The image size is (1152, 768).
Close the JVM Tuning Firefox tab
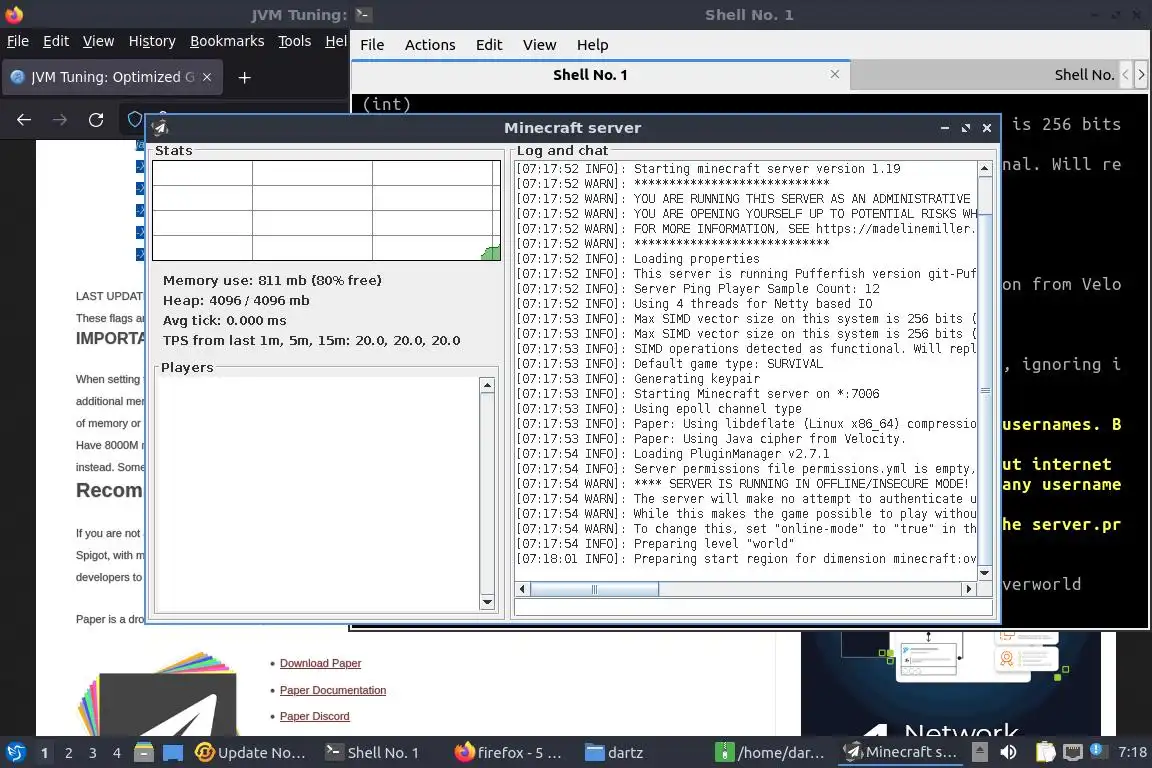(207, 77)
